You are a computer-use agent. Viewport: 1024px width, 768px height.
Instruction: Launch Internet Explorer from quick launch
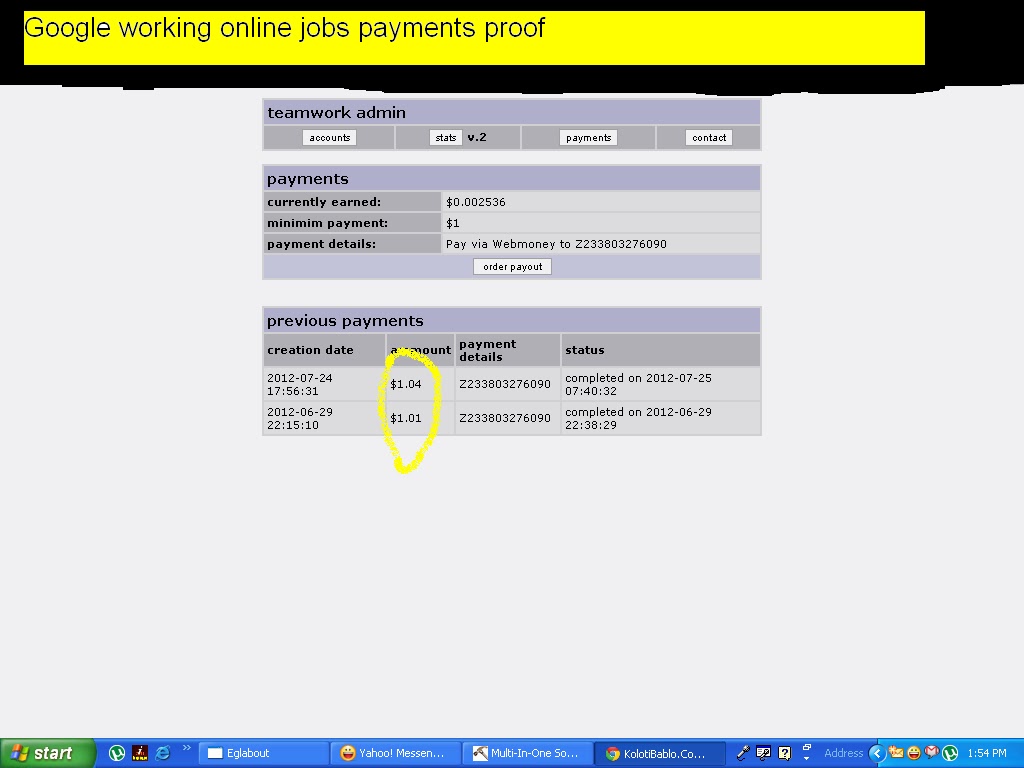pyautogui.click(x=163, y=753)
